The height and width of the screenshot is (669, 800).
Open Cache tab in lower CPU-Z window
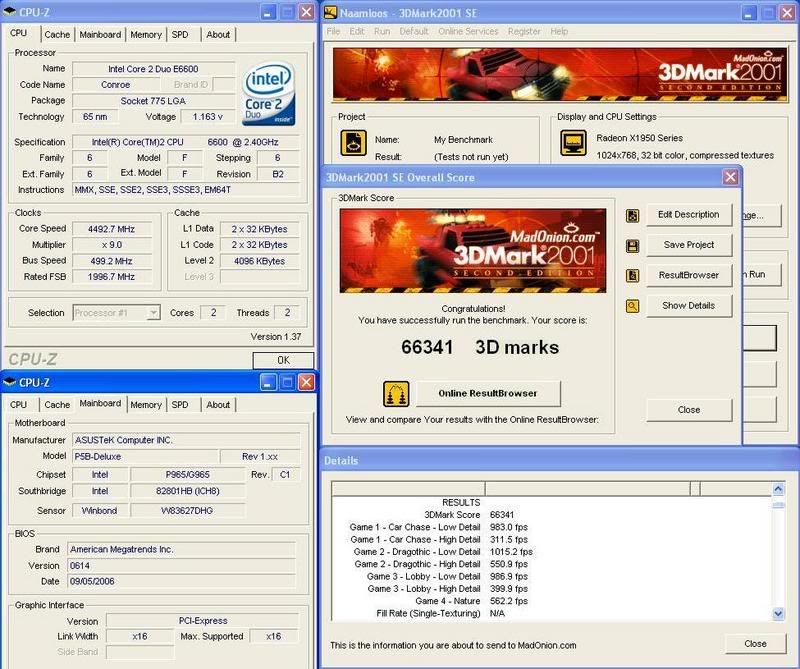coord(57,405)
